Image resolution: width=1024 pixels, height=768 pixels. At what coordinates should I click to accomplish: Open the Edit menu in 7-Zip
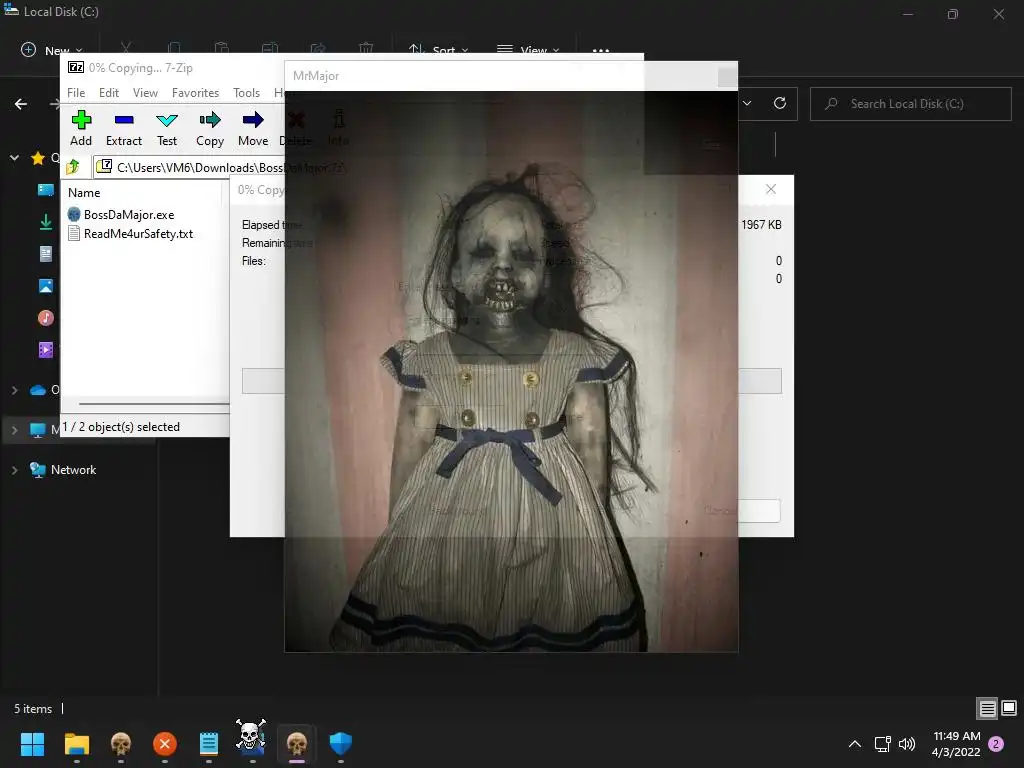click(x=108, y=93)
